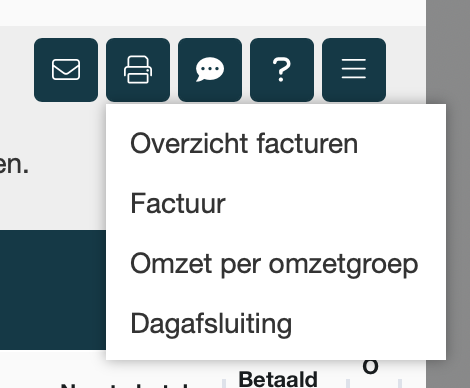Click the white strip above the toolbar
Screen dimensions: 470x388
tap(213, 13)
